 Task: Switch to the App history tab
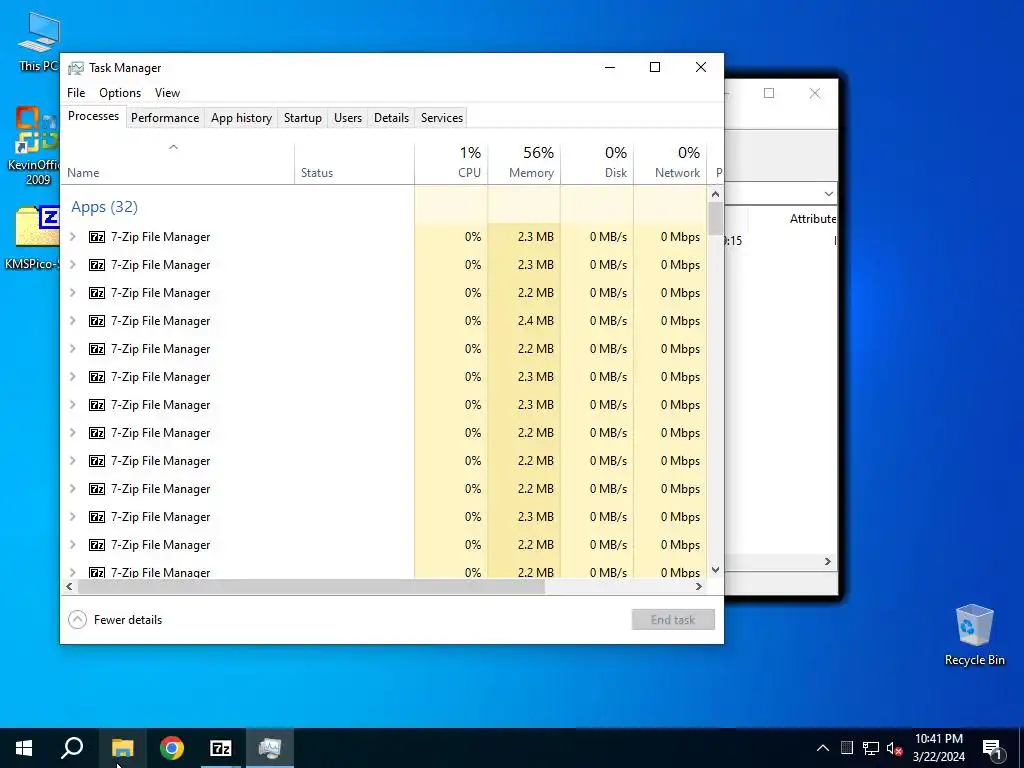point(241,118)
